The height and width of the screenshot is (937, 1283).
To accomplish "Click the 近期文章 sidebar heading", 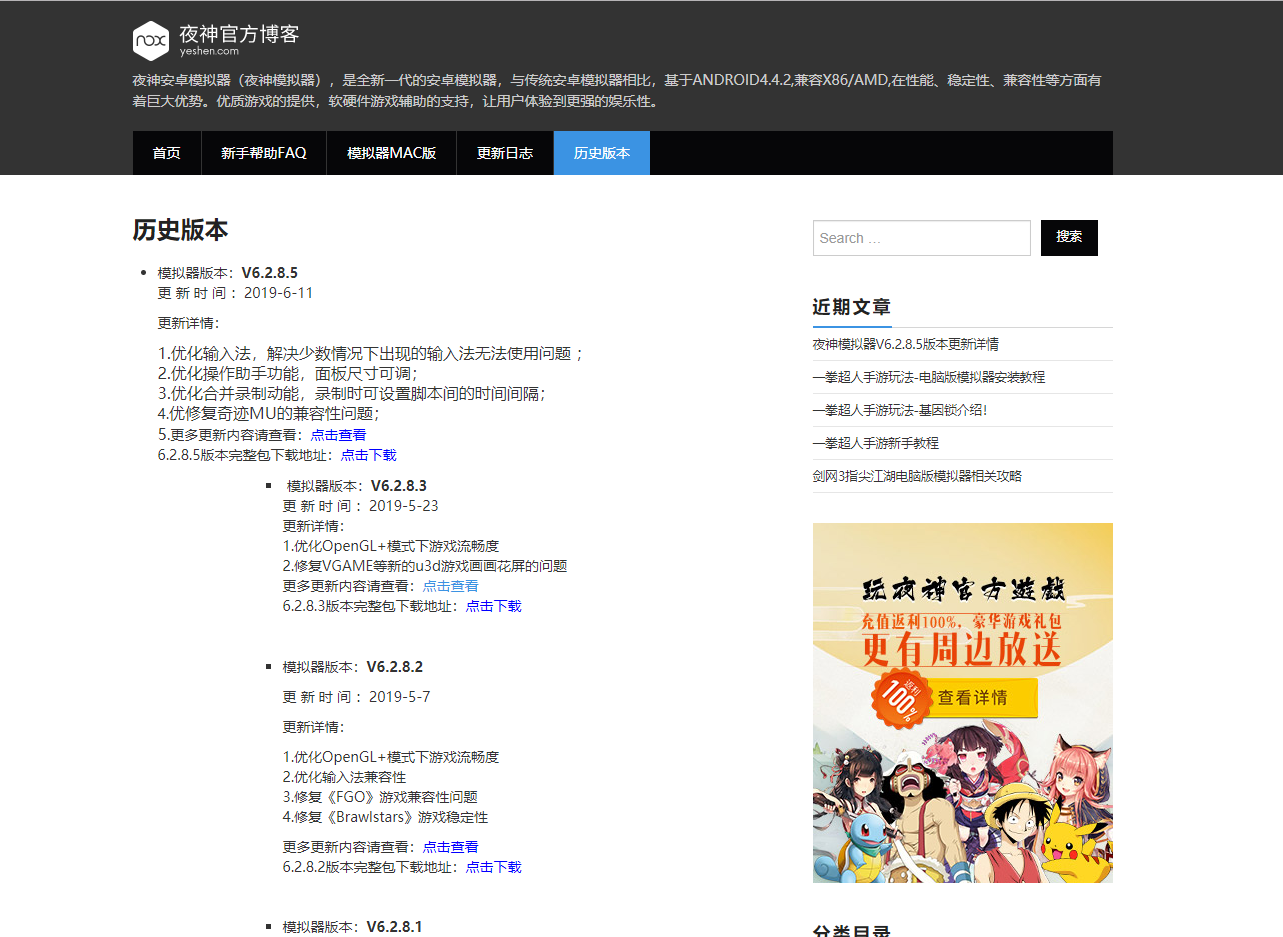I will pyautogui.click(x=852, y=307).
